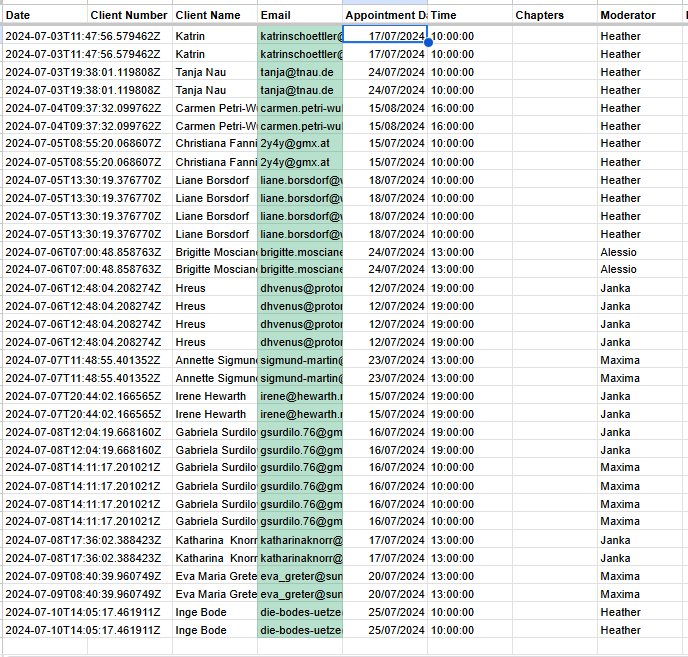This screenshot has height=657, width=688.
Task: Click the first Irene Hewarth name cell
Action: coord(215,396)
